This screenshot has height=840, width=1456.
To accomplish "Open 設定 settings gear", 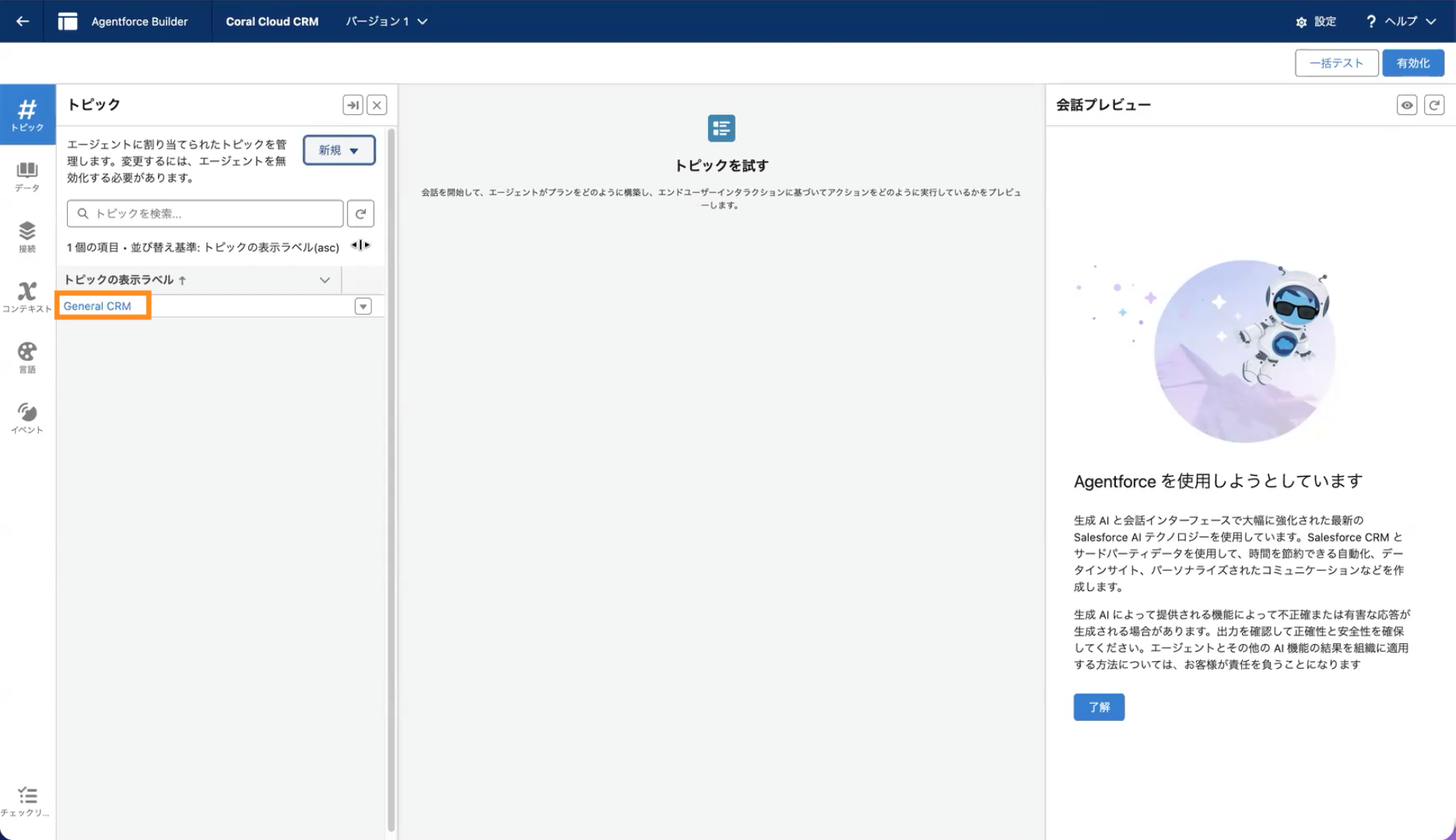I will click(x=1316, y=22).
